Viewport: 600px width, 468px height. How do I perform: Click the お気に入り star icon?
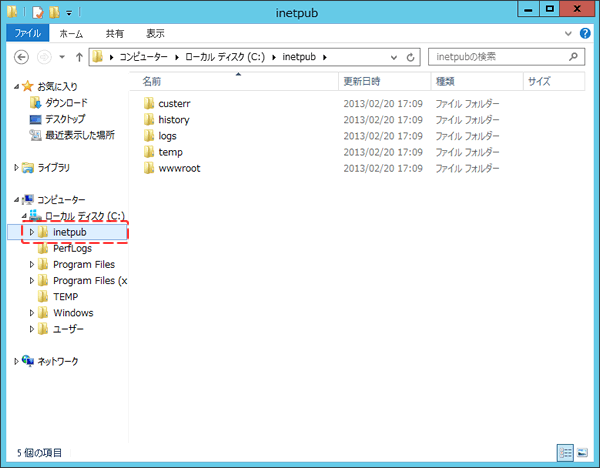pos(28,86)
